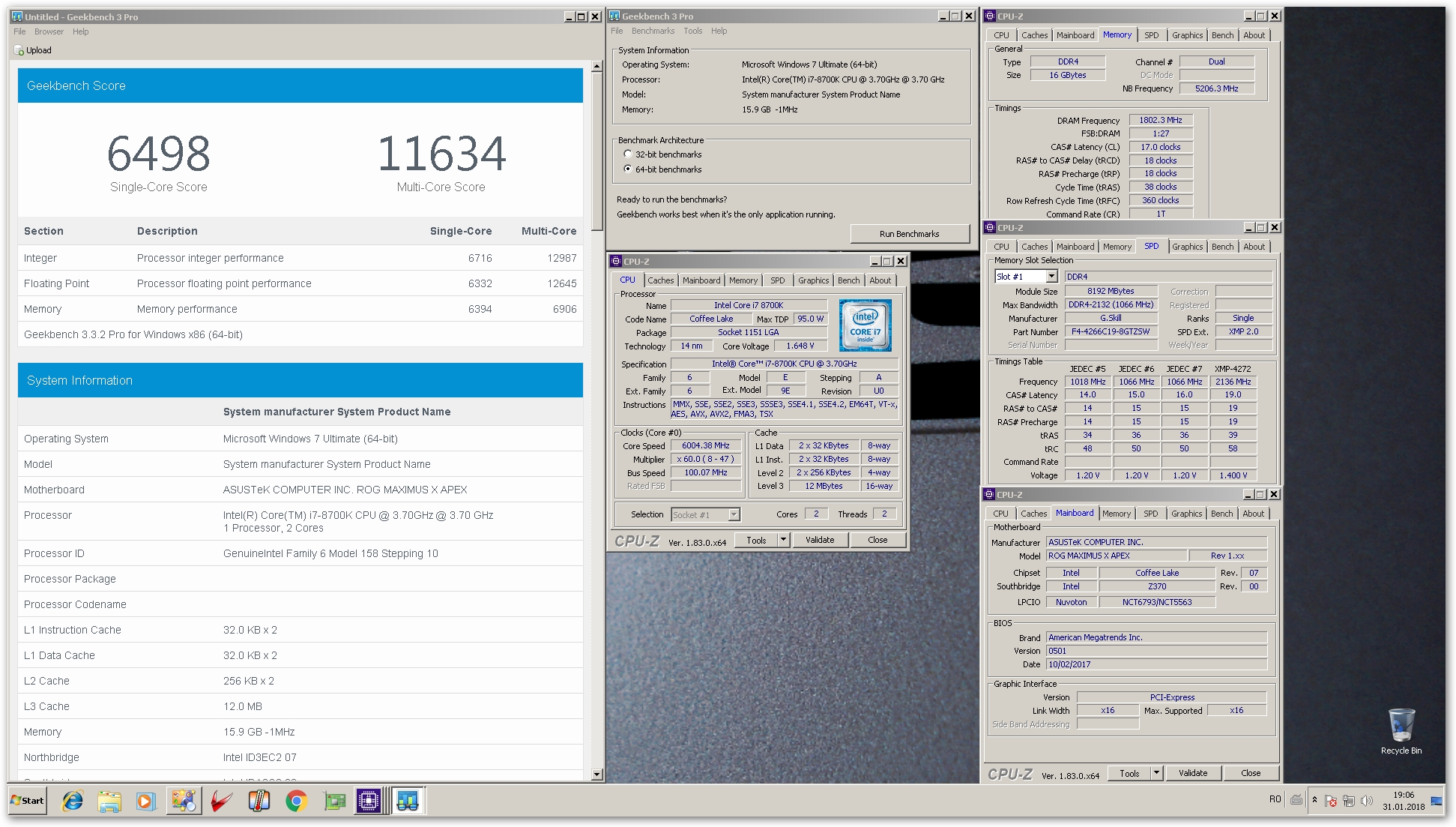Open the Slot #1 dropdown in SPD window
The width and height of the screenshot is (1456, 827).
[x=1051, y=277]
